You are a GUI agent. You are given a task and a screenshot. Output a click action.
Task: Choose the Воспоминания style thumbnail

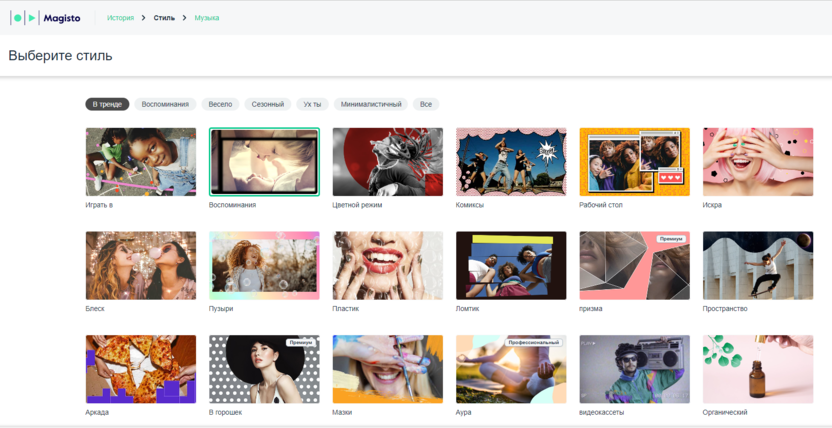[264, 162]
